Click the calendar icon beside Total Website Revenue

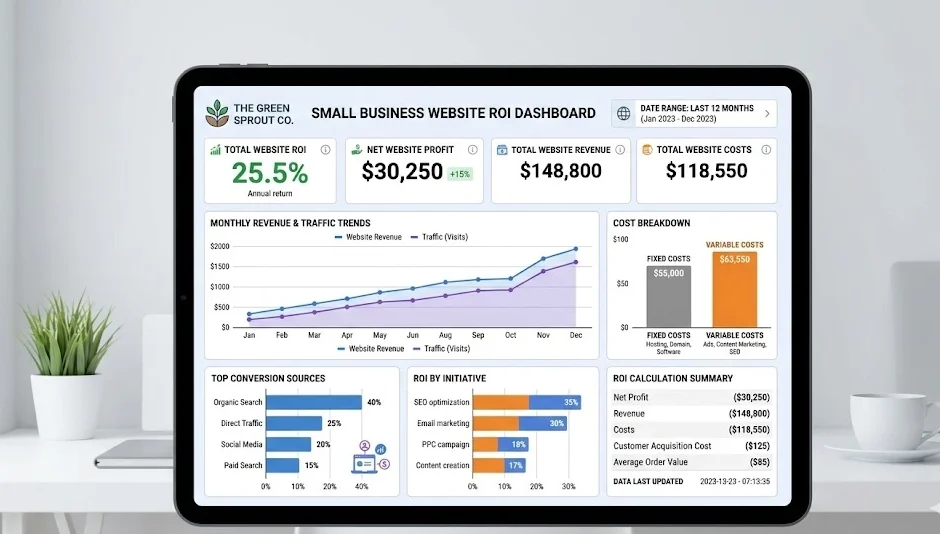coord(502,150)
